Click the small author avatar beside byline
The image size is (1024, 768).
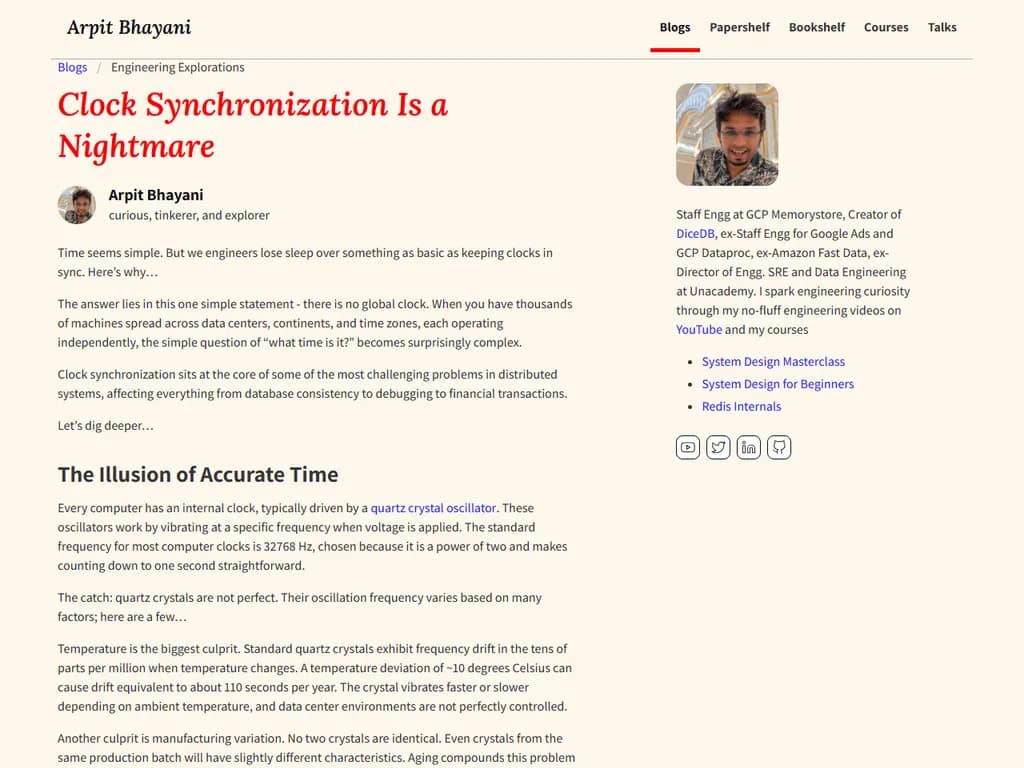[x=77, y=205]
